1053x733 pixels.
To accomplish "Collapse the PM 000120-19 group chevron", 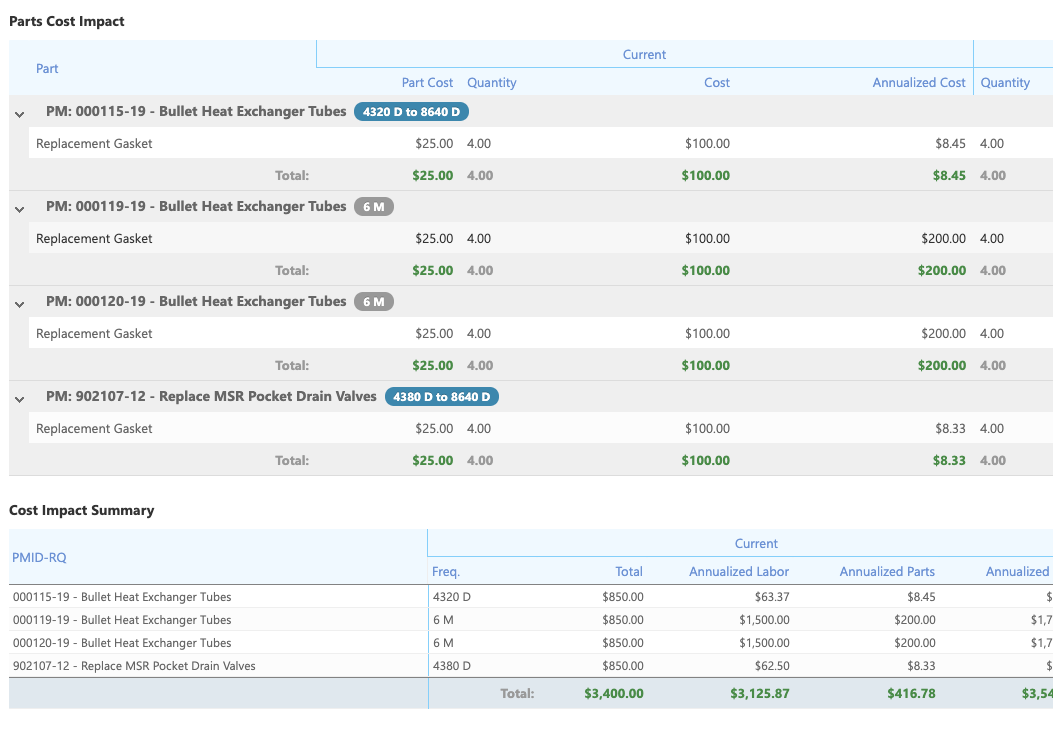I will (19, 304).
